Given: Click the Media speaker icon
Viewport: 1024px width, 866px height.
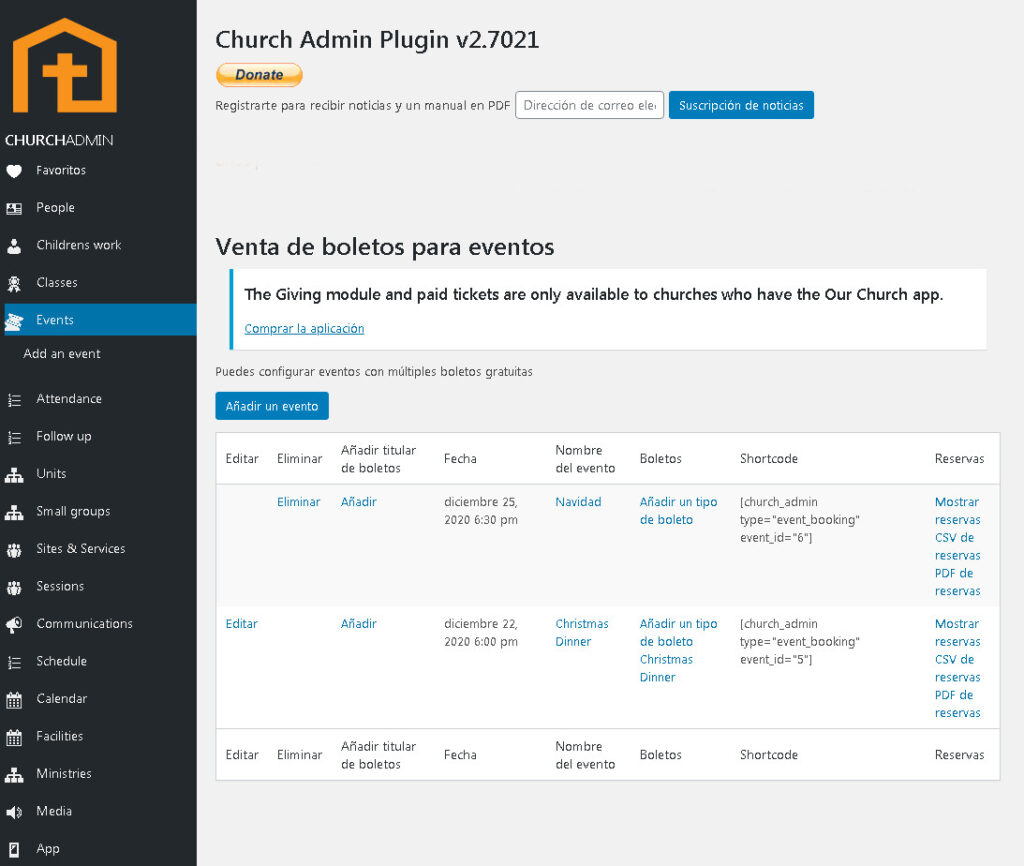Looking at the screenshot, I should 14,812.
